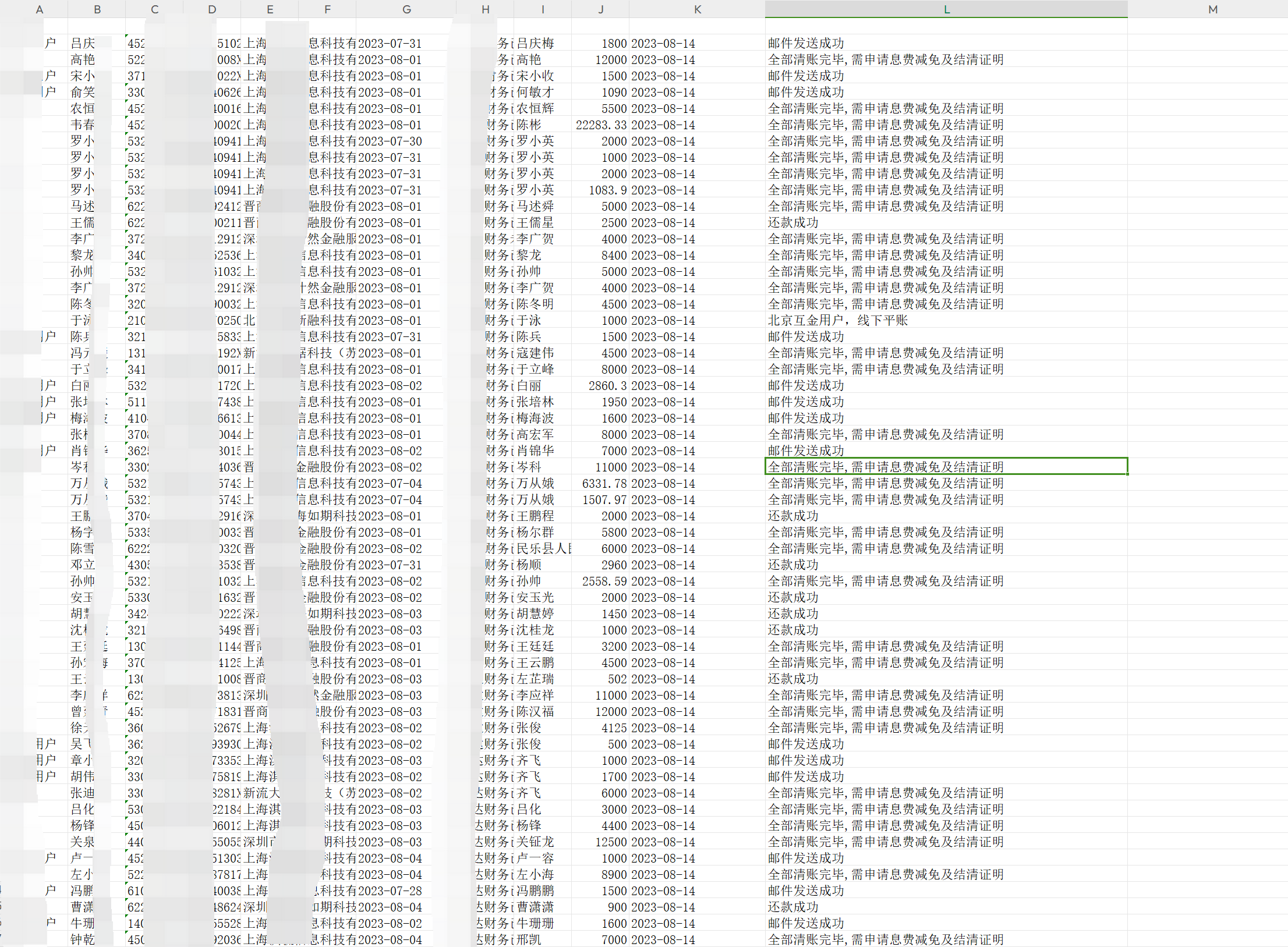Select column J header
The height and width of the screenshot is (947, 1288).
click(x=600, y=9)
